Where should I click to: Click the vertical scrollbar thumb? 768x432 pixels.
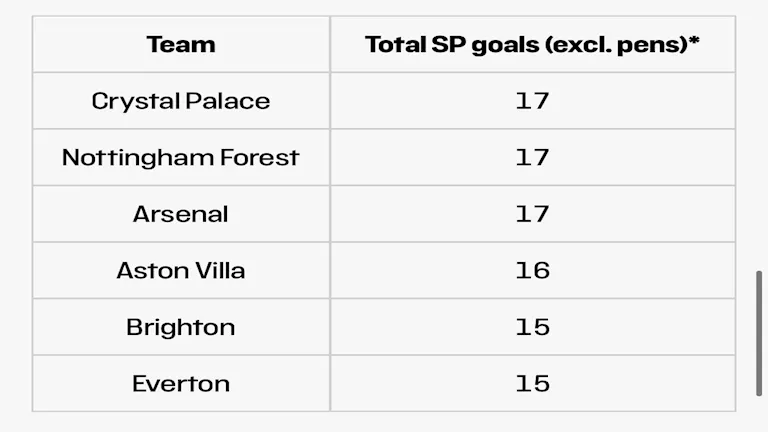coord(759,333)
